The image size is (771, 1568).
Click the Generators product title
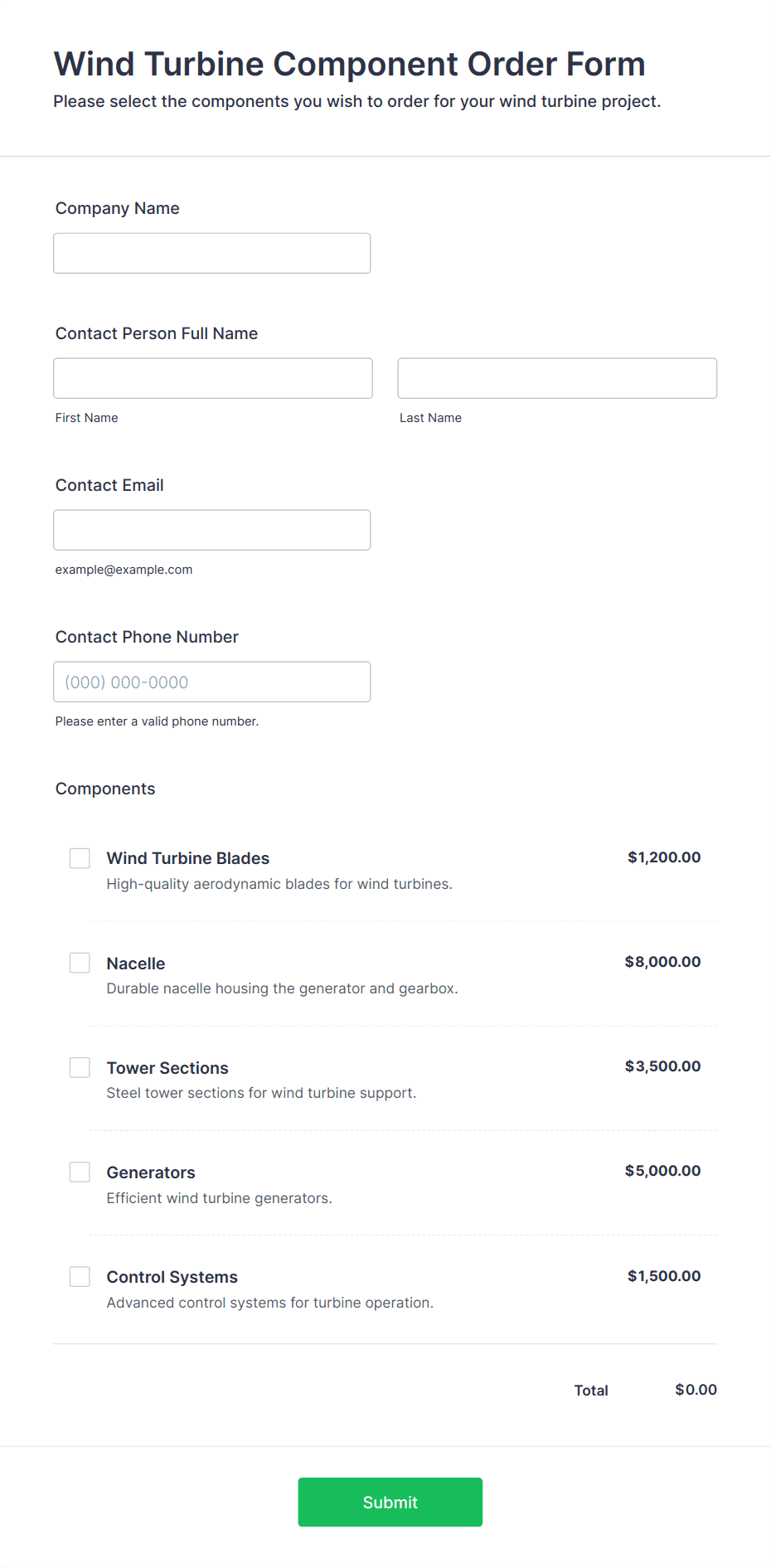(x=151, y=1172)
